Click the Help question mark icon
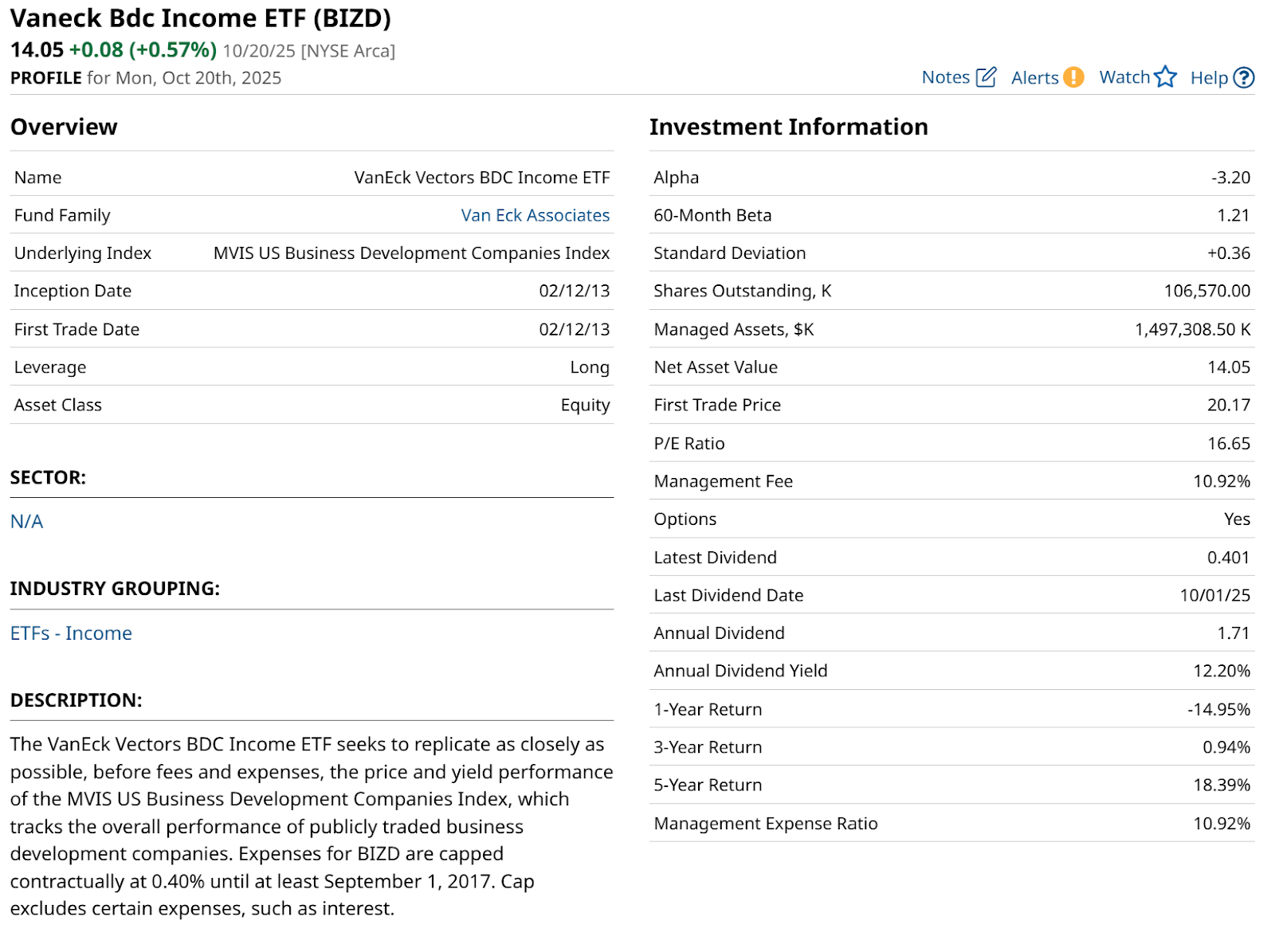 [1243, 78]
